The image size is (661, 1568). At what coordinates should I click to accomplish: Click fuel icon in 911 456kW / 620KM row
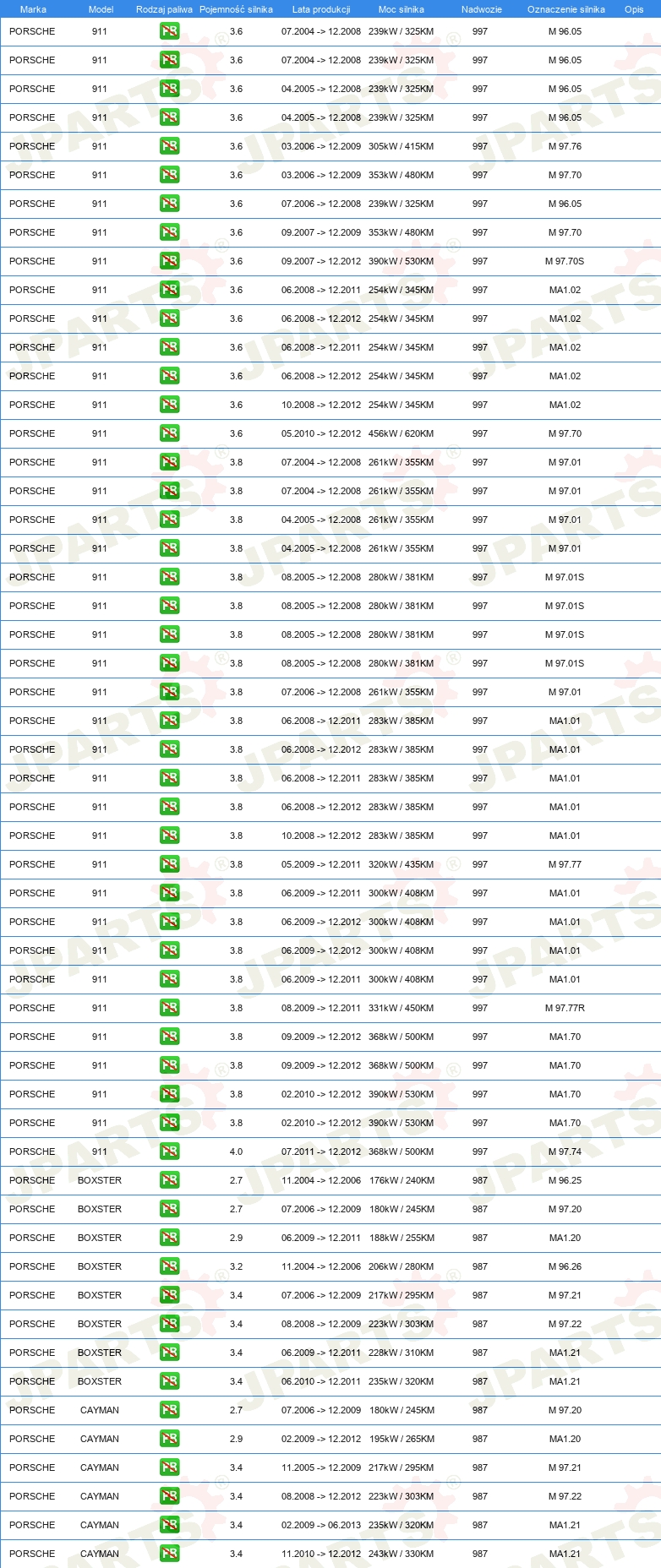(169, 433)
